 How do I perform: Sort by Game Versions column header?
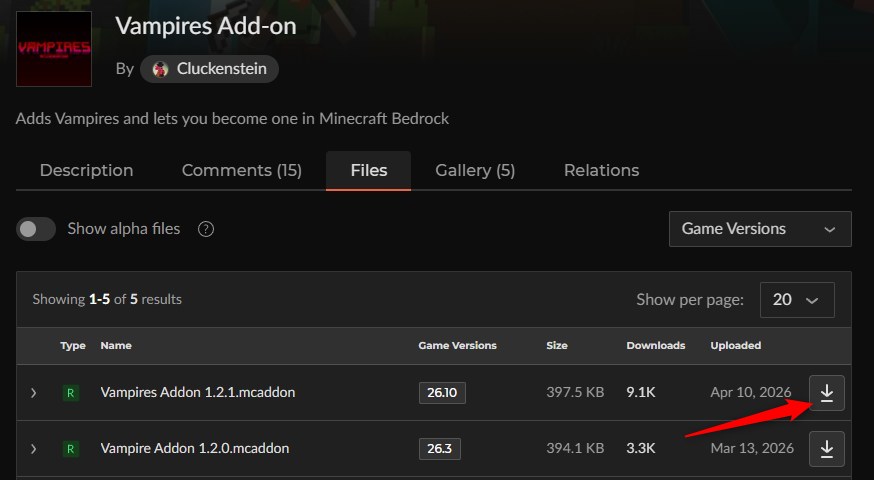coord(458,346)
